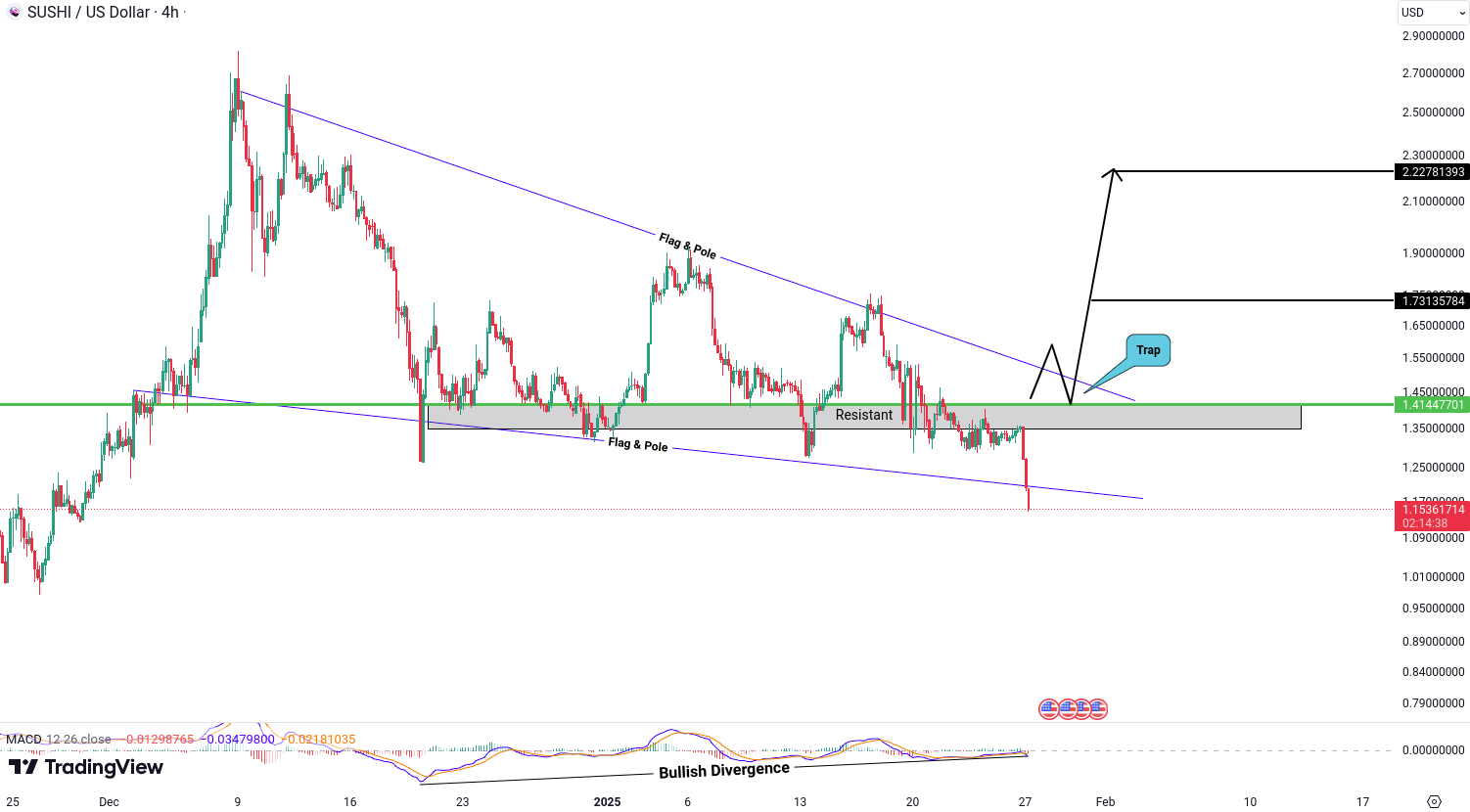The width and height of the screenshot is (1470, 812).
Task: Select the blue Trap callout annotation
Action: click(x=1148, y=350)
